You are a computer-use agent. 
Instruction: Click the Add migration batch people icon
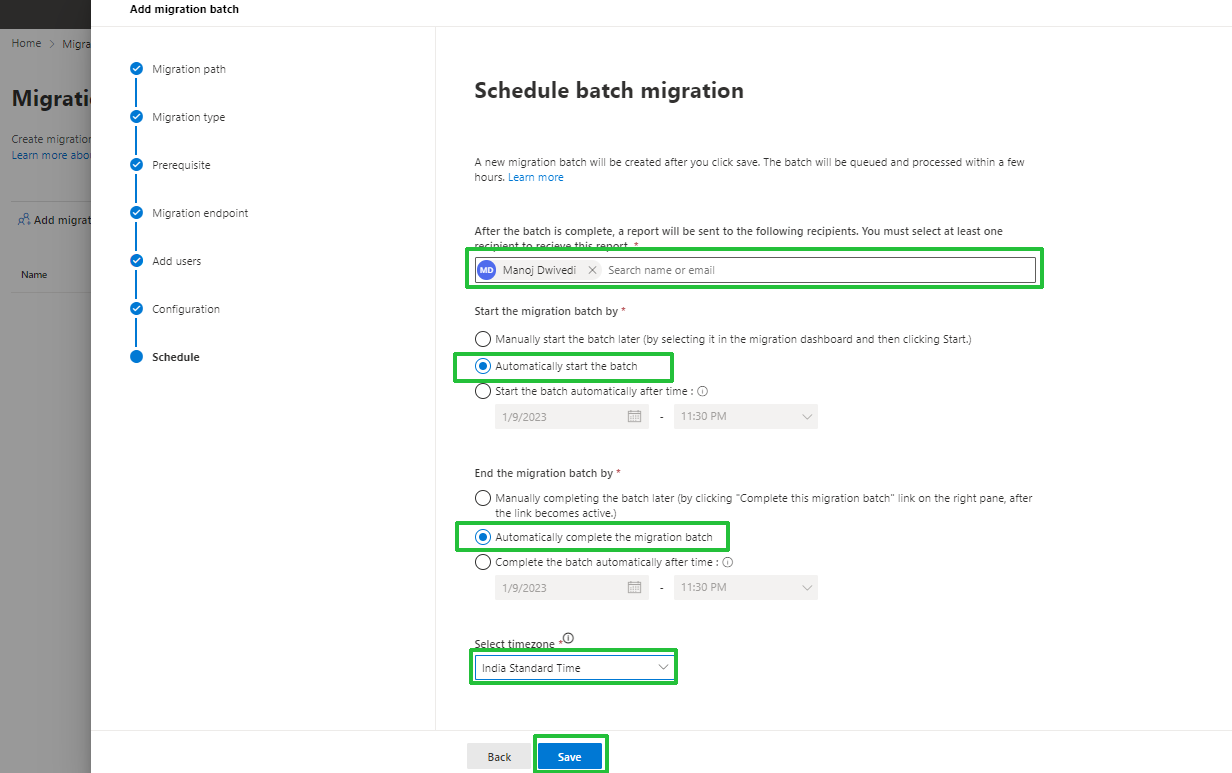tap(23, 220)
